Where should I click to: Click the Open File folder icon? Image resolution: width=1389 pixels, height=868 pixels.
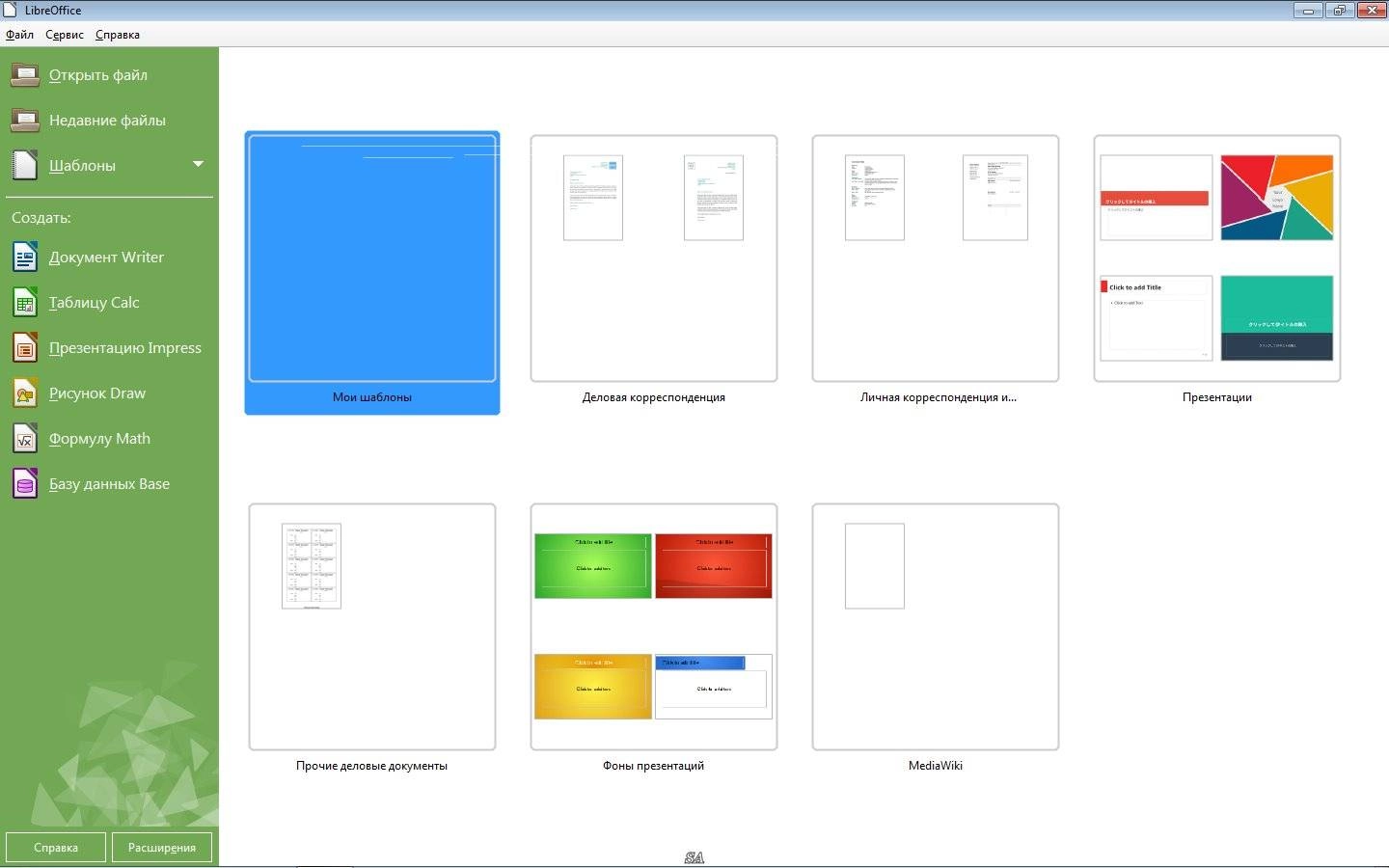coord(25,75)
